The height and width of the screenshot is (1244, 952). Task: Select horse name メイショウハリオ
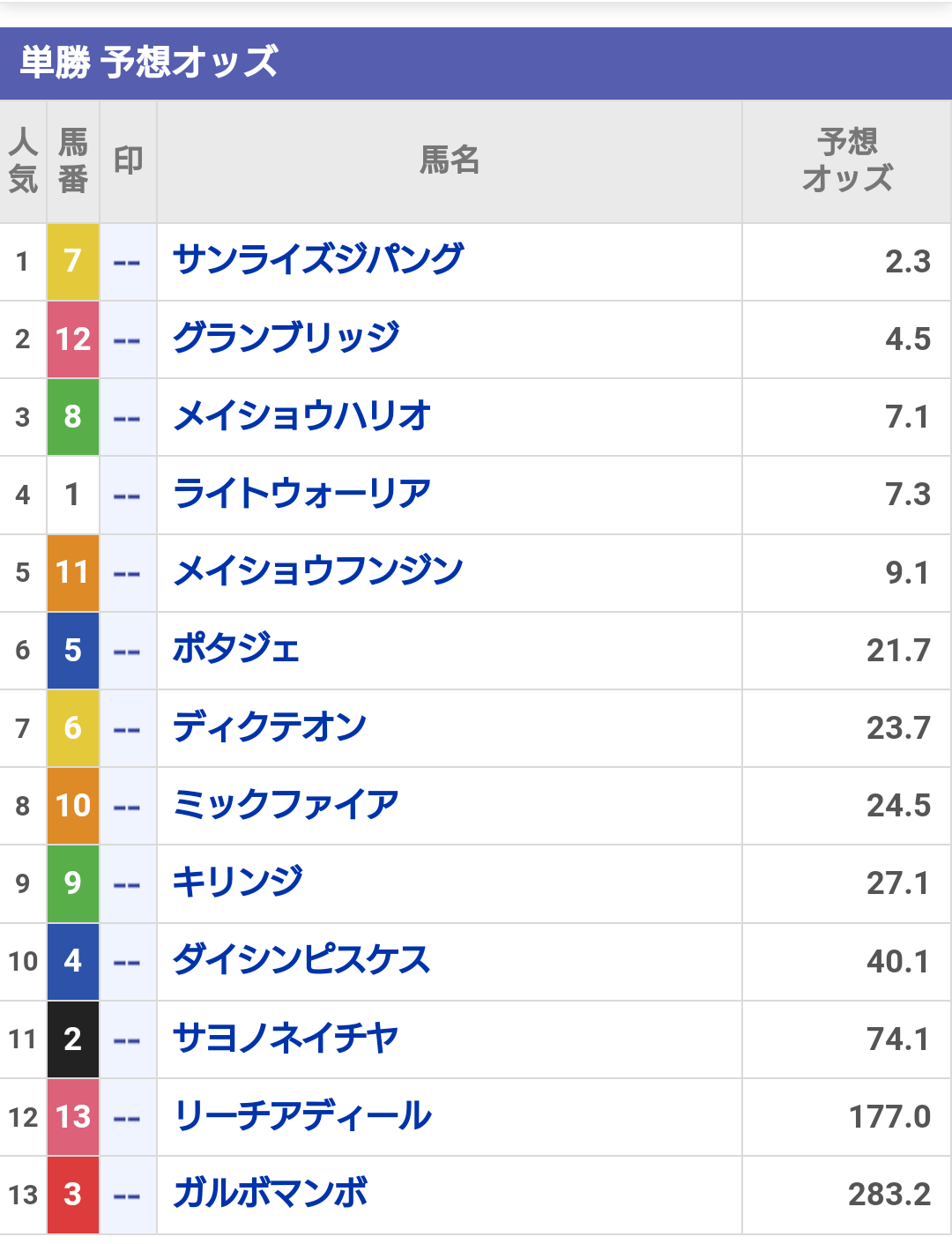(x=302, y=416)
